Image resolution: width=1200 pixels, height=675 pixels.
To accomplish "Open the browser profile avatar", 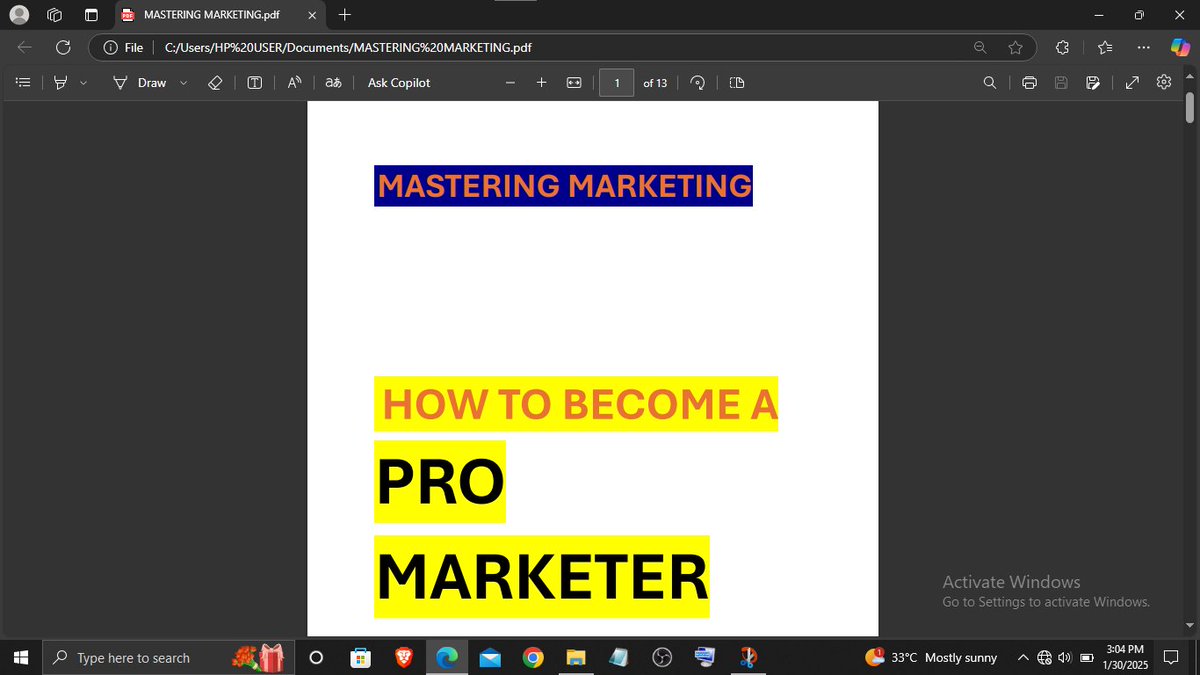I will (x=19, y=15).
